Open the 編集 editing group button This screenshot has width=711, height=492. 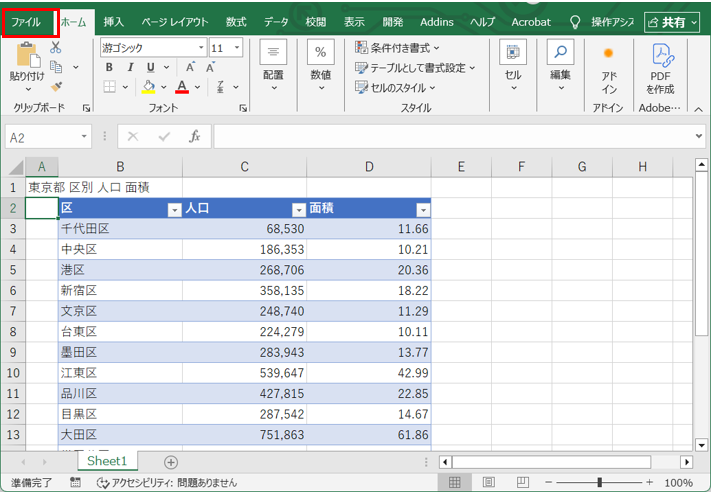click(x=560, y=66)
